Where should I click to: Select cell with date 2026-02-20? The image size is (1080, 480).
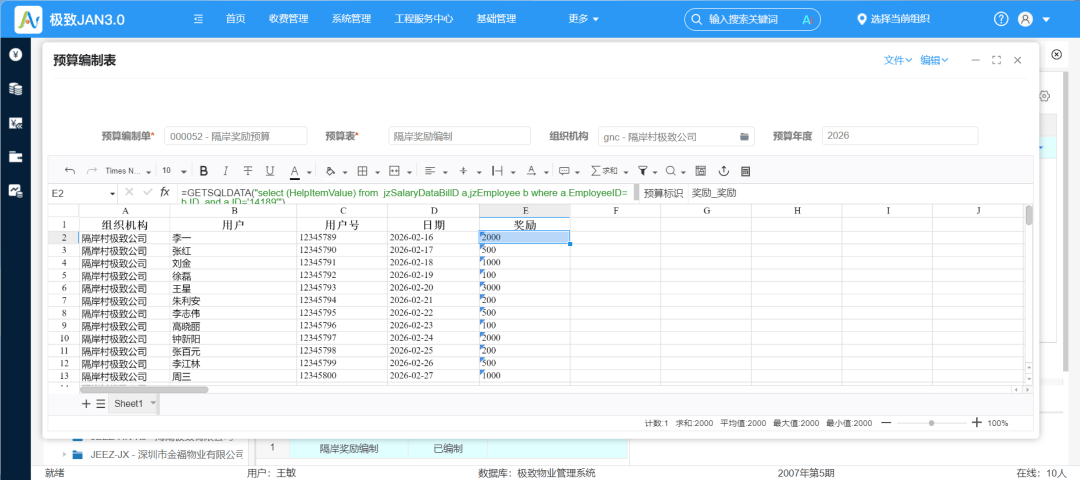[x=433, y=287]
